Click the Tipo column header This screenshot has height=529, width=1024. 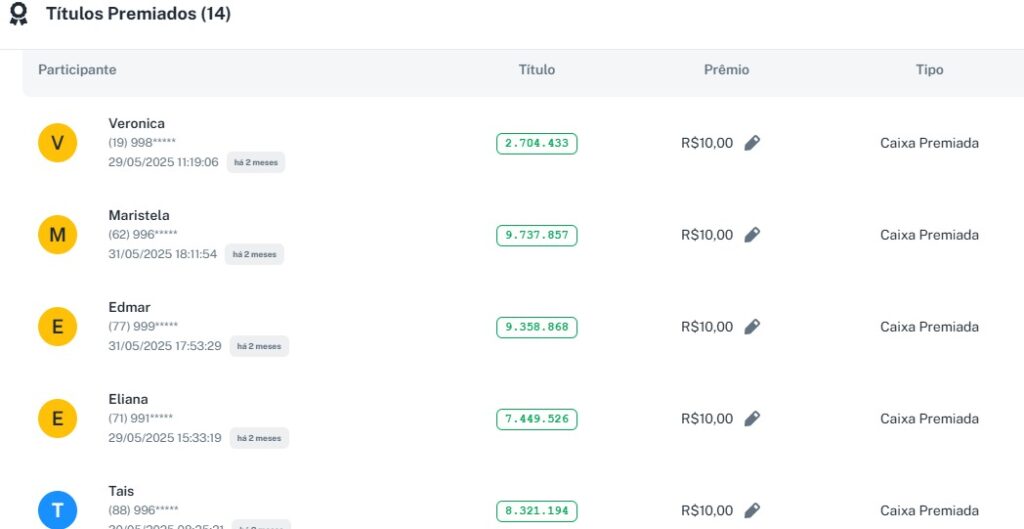pyautogui.click(x=929, y=70)
